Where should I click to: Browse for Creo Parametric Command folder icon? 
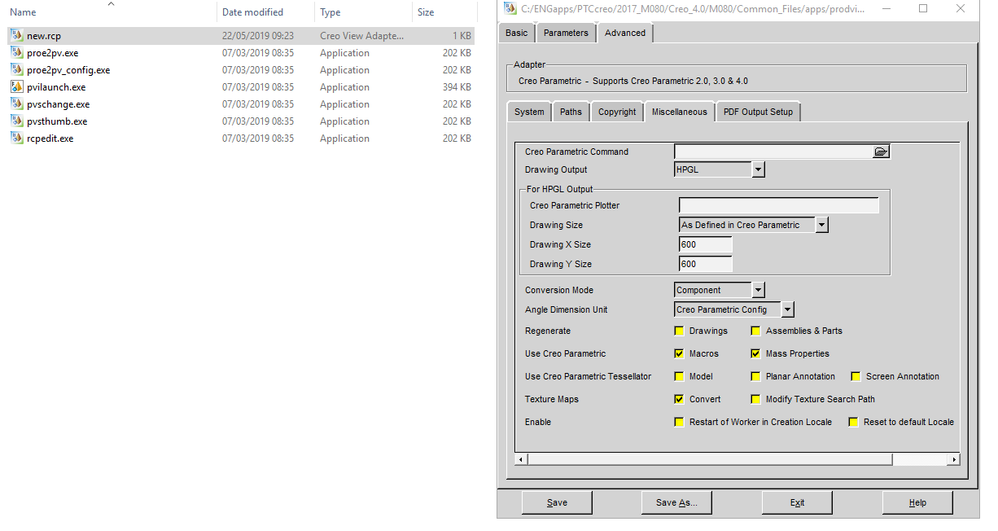point(880,152)
